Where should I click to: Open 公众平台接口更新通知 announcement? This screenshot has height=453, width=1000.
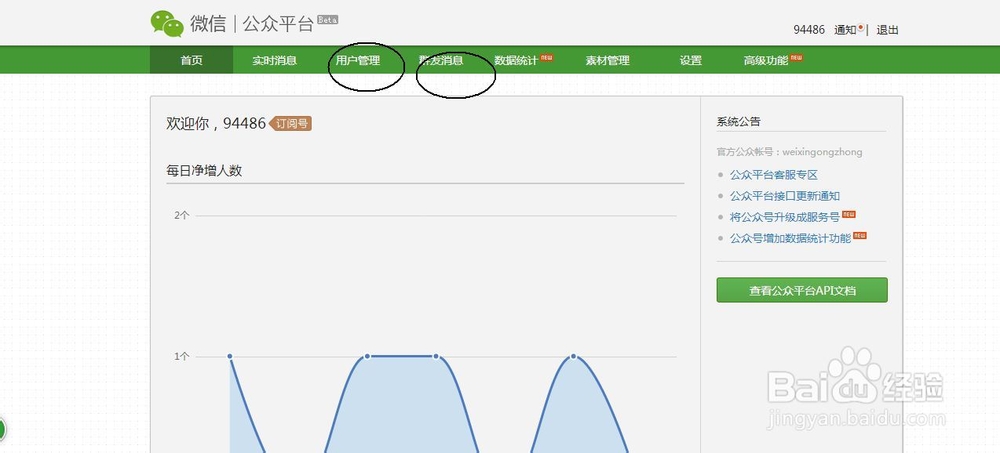(x=784, y=196)
